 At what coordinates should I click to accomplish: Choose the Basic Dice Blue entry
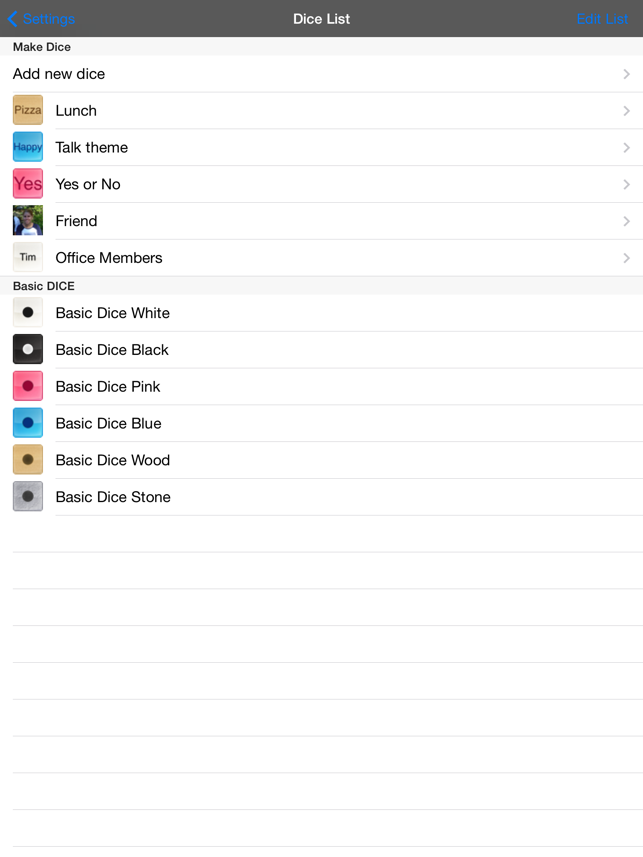(x=322, y=423)
